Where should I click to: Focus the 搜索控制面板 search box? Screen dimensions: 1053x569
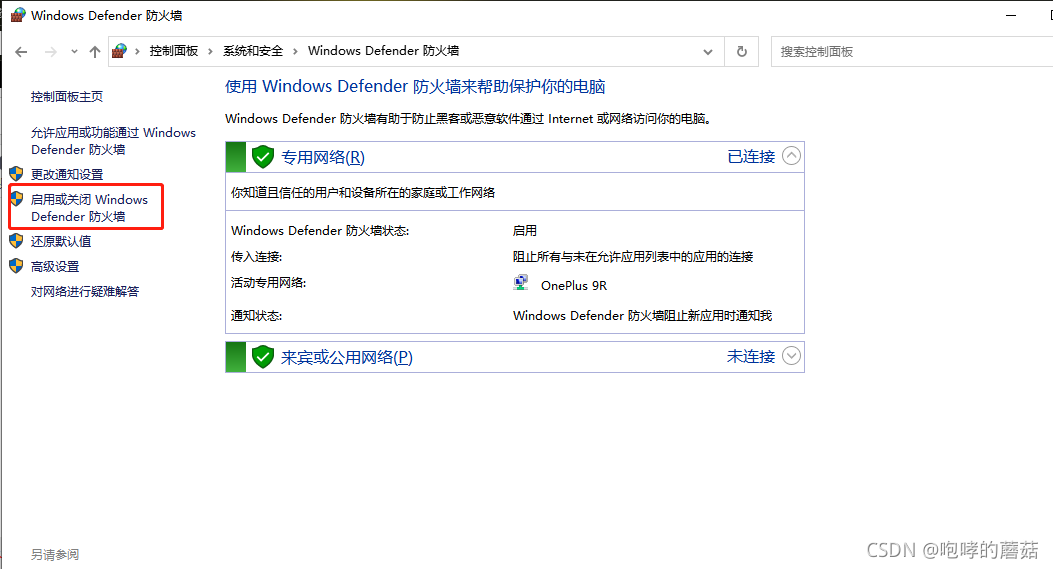click(x=912, y=52)
